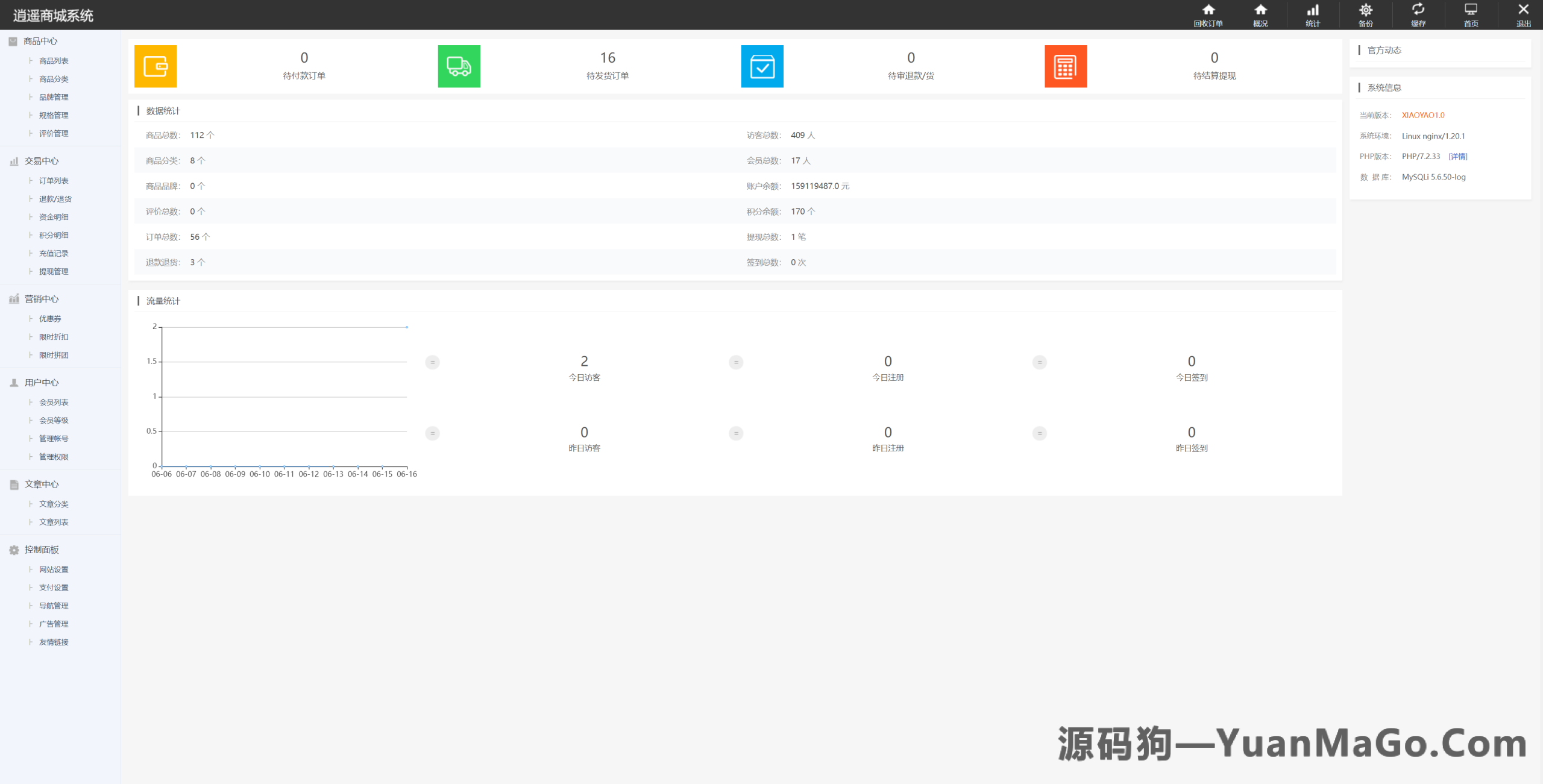
Task: Click the XIAOYAO1.0 version link
Action: click(1422, 114)
